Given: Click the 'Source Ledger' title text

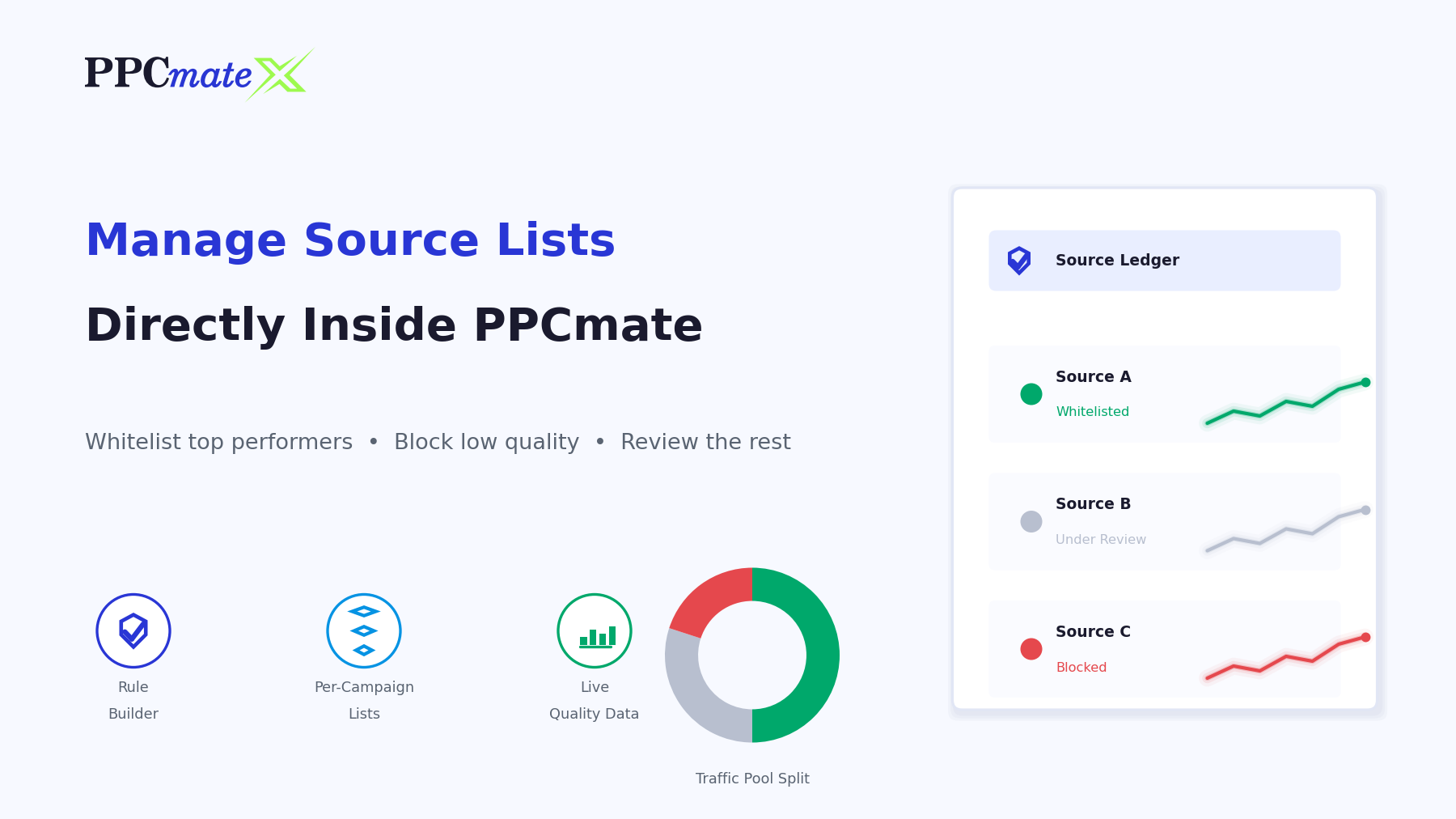Looking at the screenshot, I should pos(1117,261).
